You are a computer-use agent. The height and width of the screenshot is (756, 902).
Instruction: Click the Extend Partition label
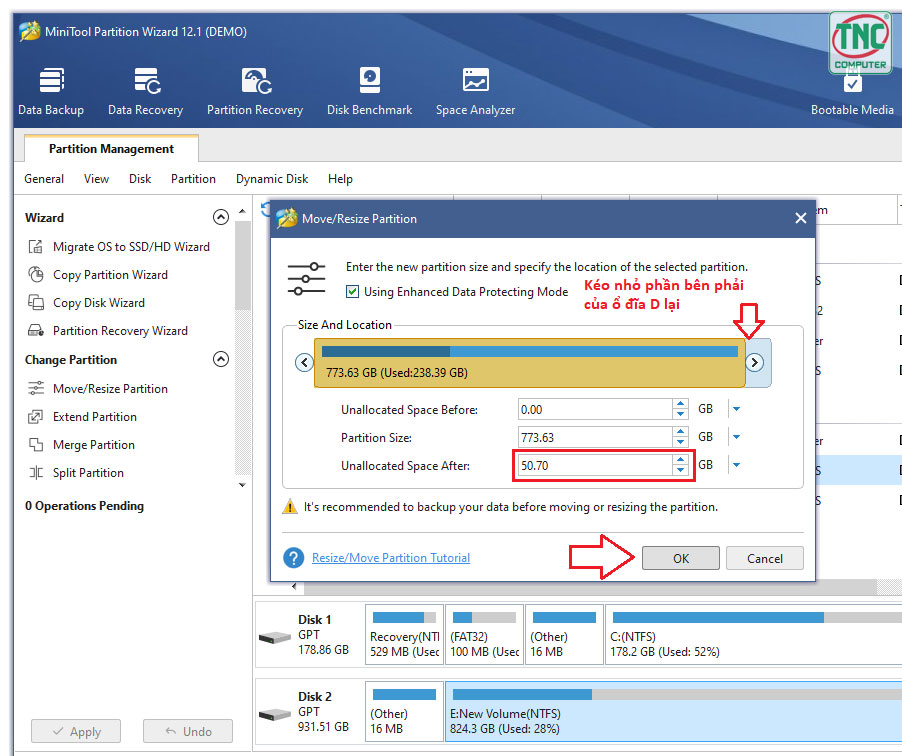click(95, 417)
